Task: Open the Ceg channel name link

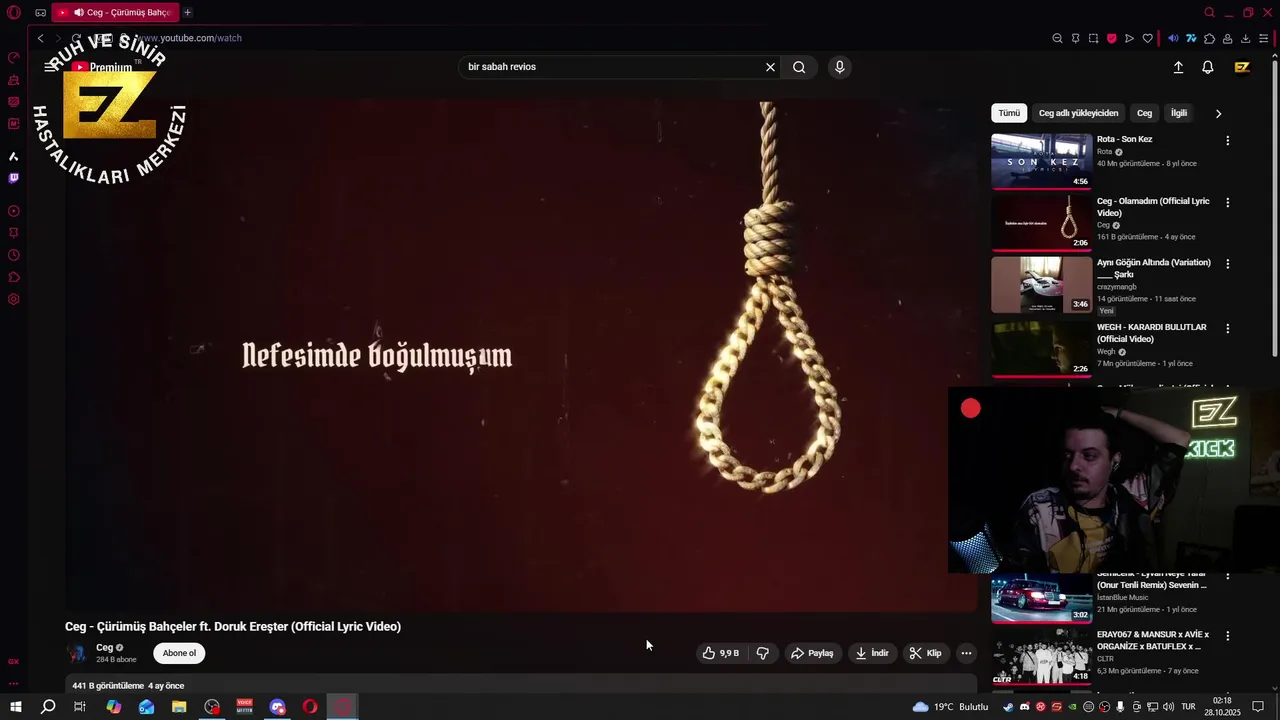Action: (x=104, y=647)
